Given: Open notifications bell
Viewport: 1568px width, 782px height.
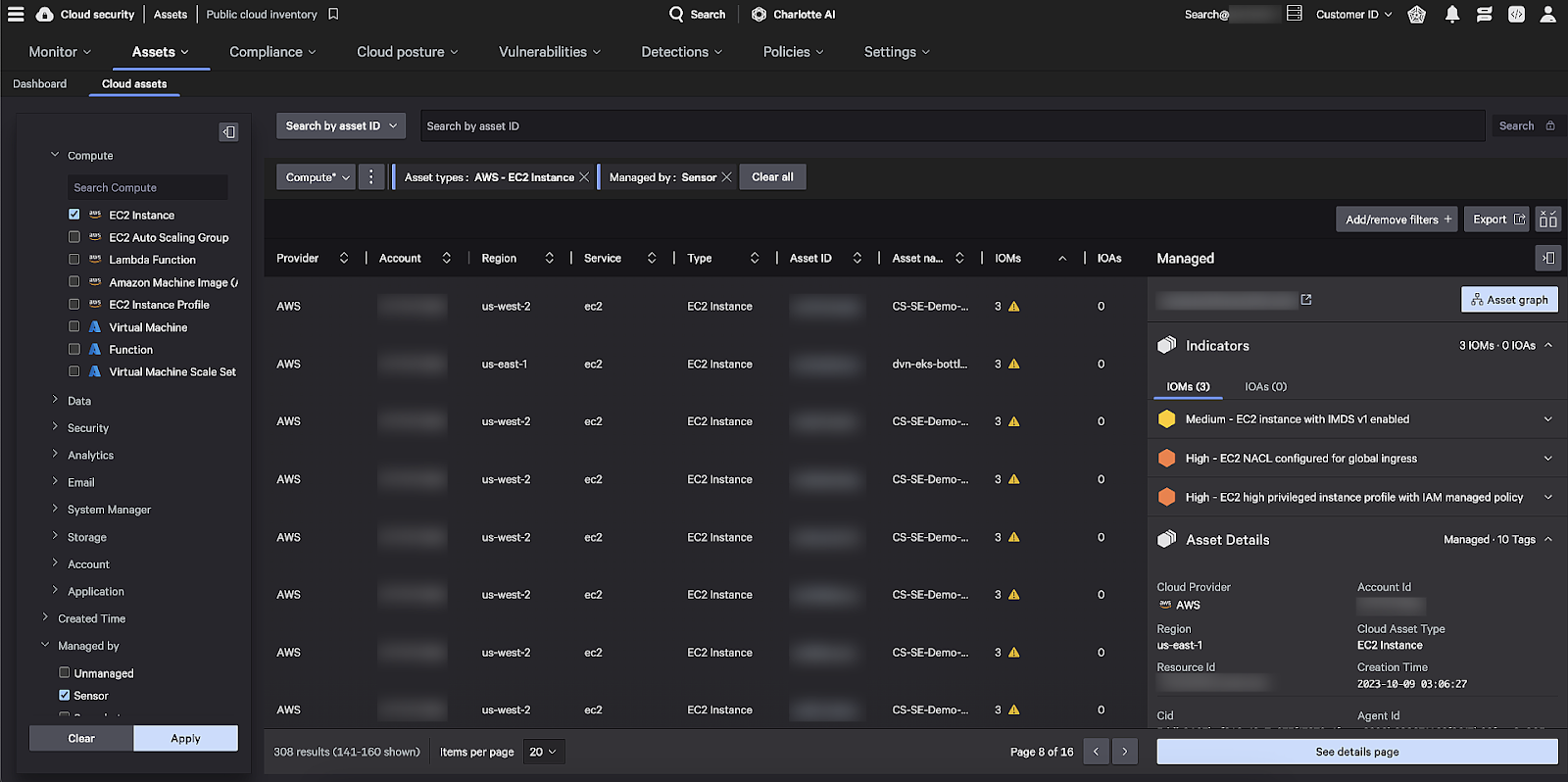Looking at the screenshot, I should [x=1452, y=14].
